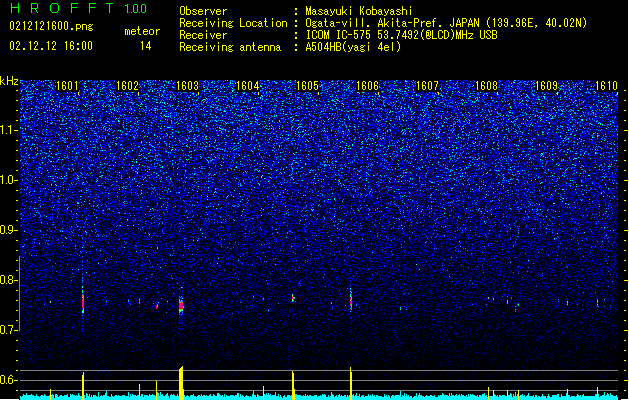Image resolution: width=629 pixels, height=400 pixels.
Task: Click the 1607 time marker
Action: pos(427,86)
